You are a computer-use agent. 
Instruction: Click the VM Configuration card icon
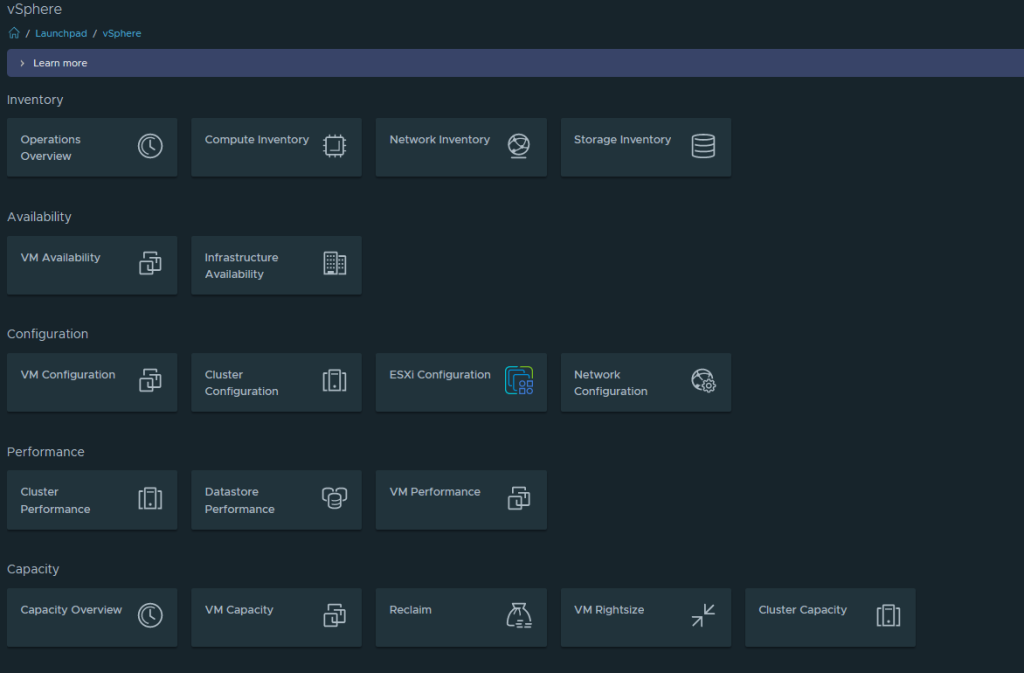(150, 381)
